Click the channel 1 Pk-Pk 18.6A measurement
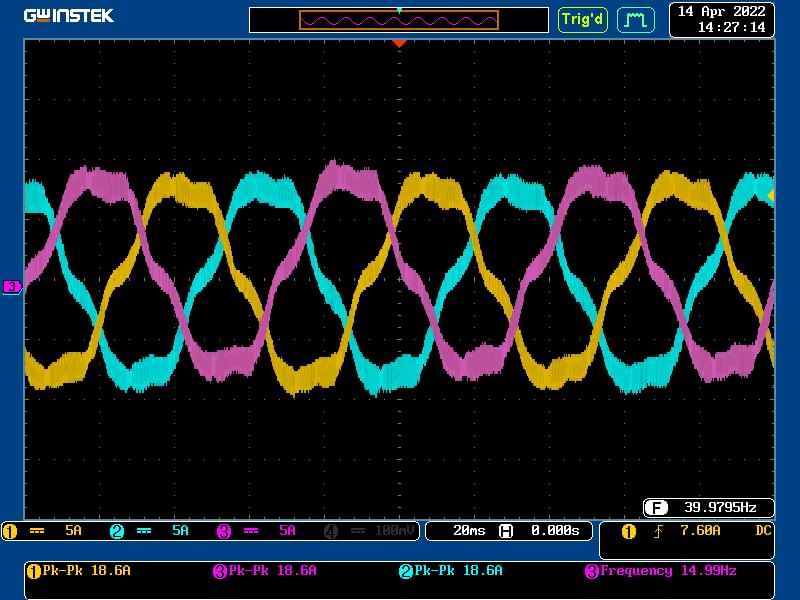Image resolution: width=800 pixels, height=600 pixels. click(x=79, y=571)
